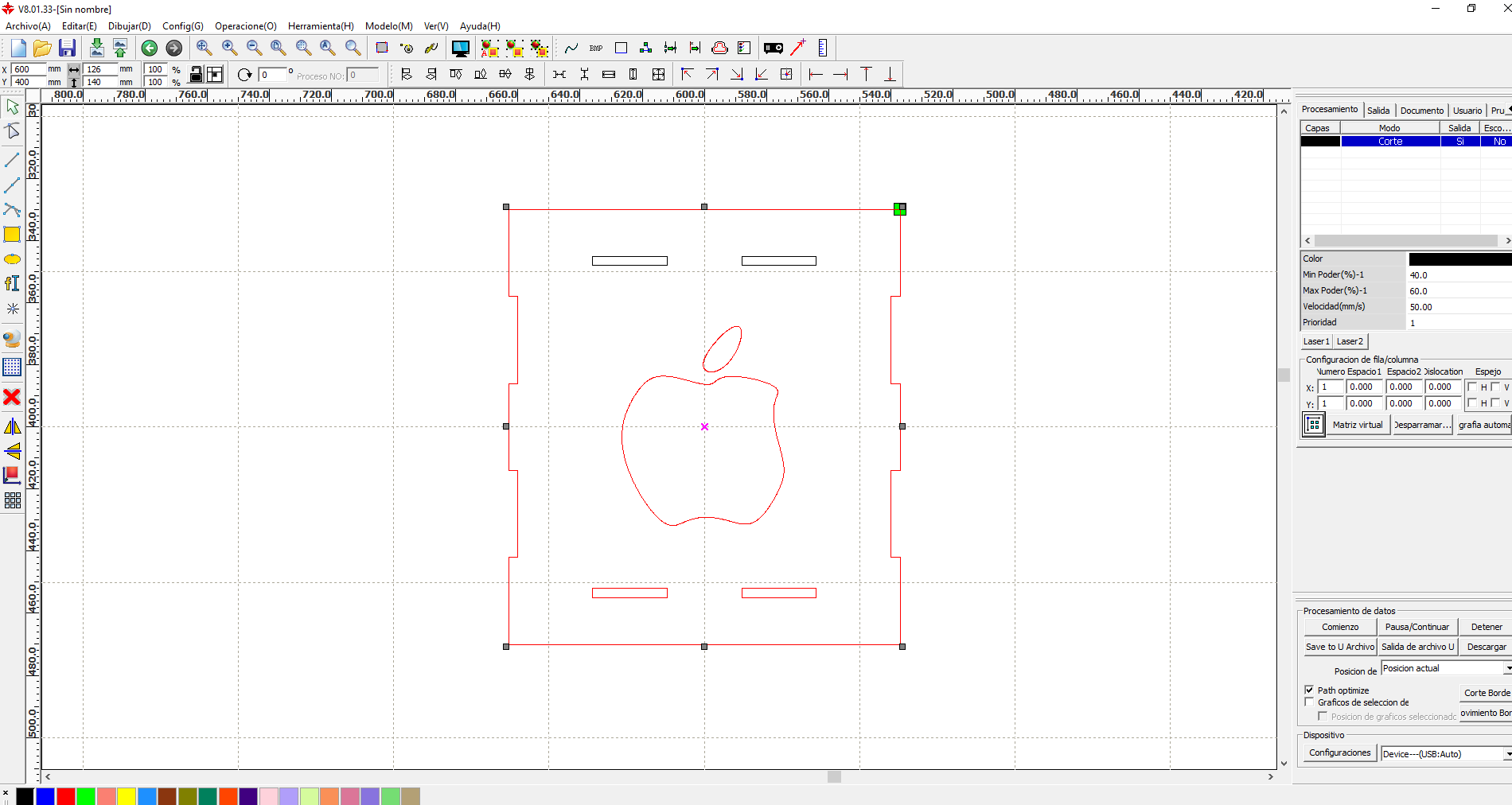The height and width of the screenshot is (805, 1512).
Task: Redo with the gray right arrow icon
Action: pyautogui.click(x=174, y=48)
